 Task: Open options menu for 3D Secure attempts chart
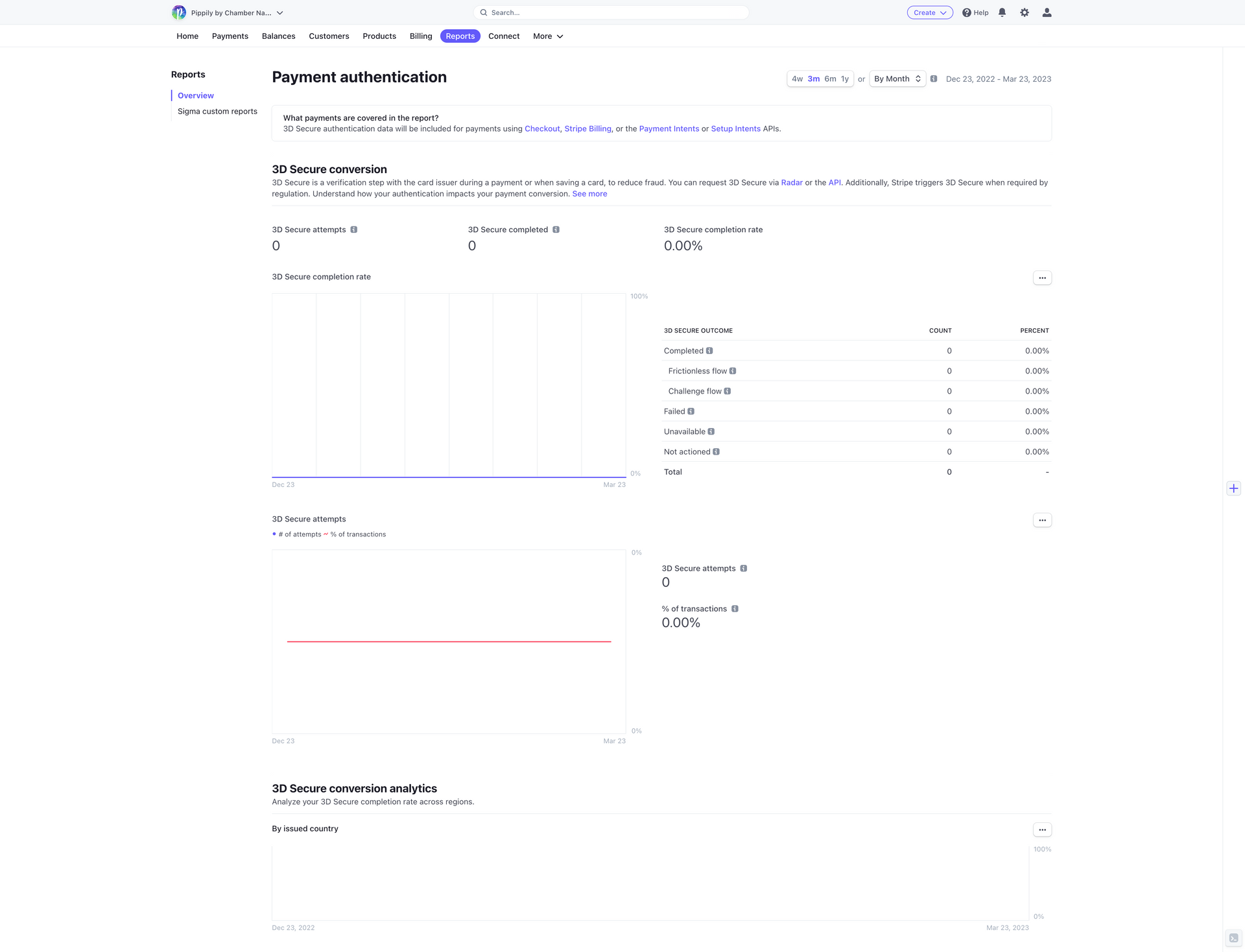click(1042, 520)
